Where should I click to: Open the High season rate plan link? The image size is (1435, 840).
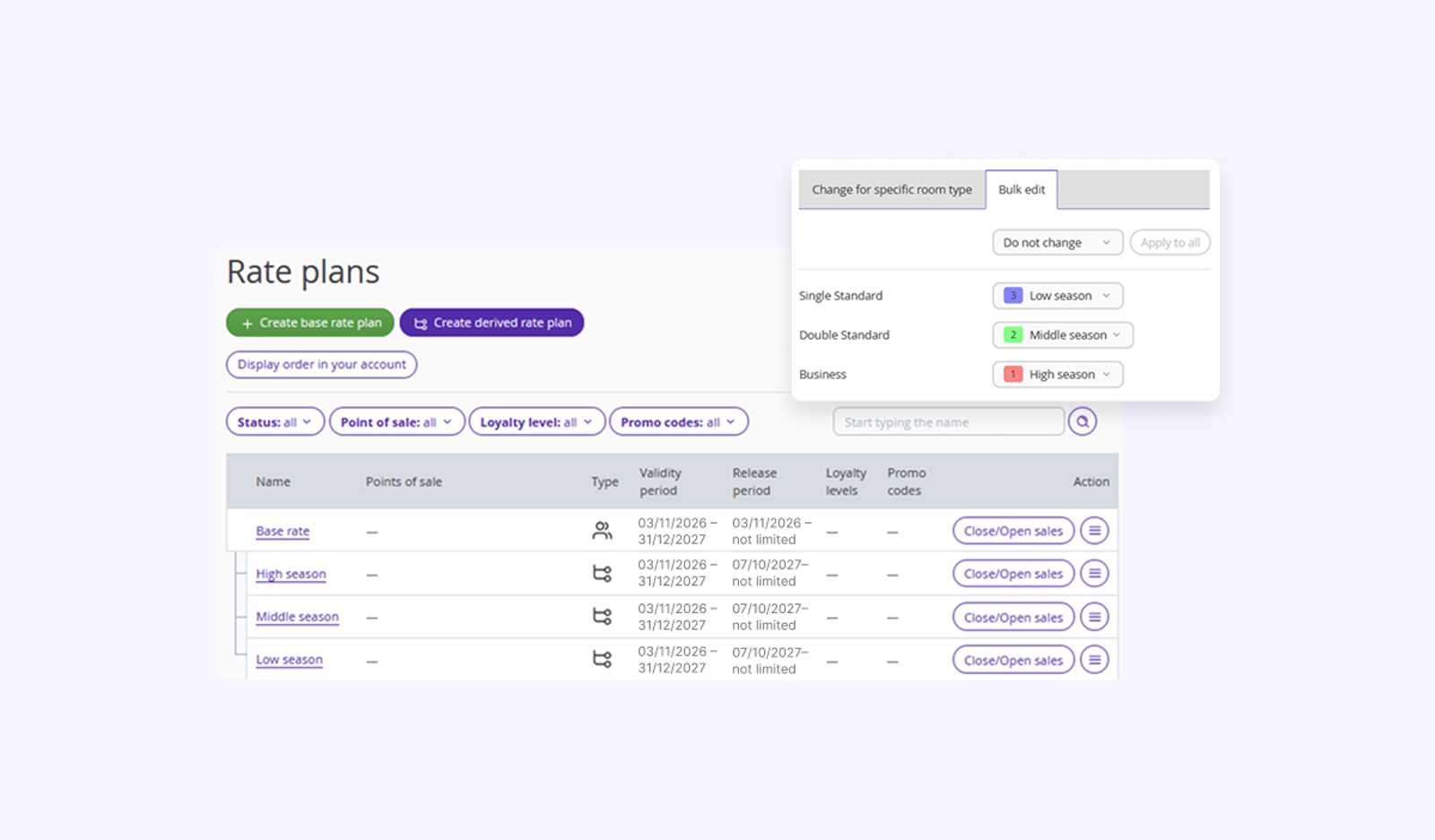tap(291, 575)
